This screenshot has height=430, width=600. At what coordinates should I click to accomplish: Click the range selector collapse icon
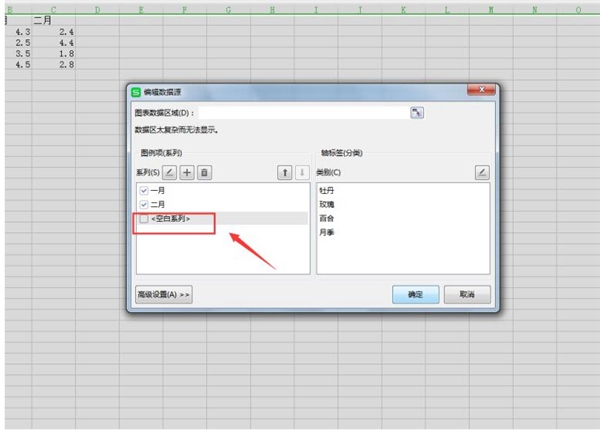pos(417,113)
